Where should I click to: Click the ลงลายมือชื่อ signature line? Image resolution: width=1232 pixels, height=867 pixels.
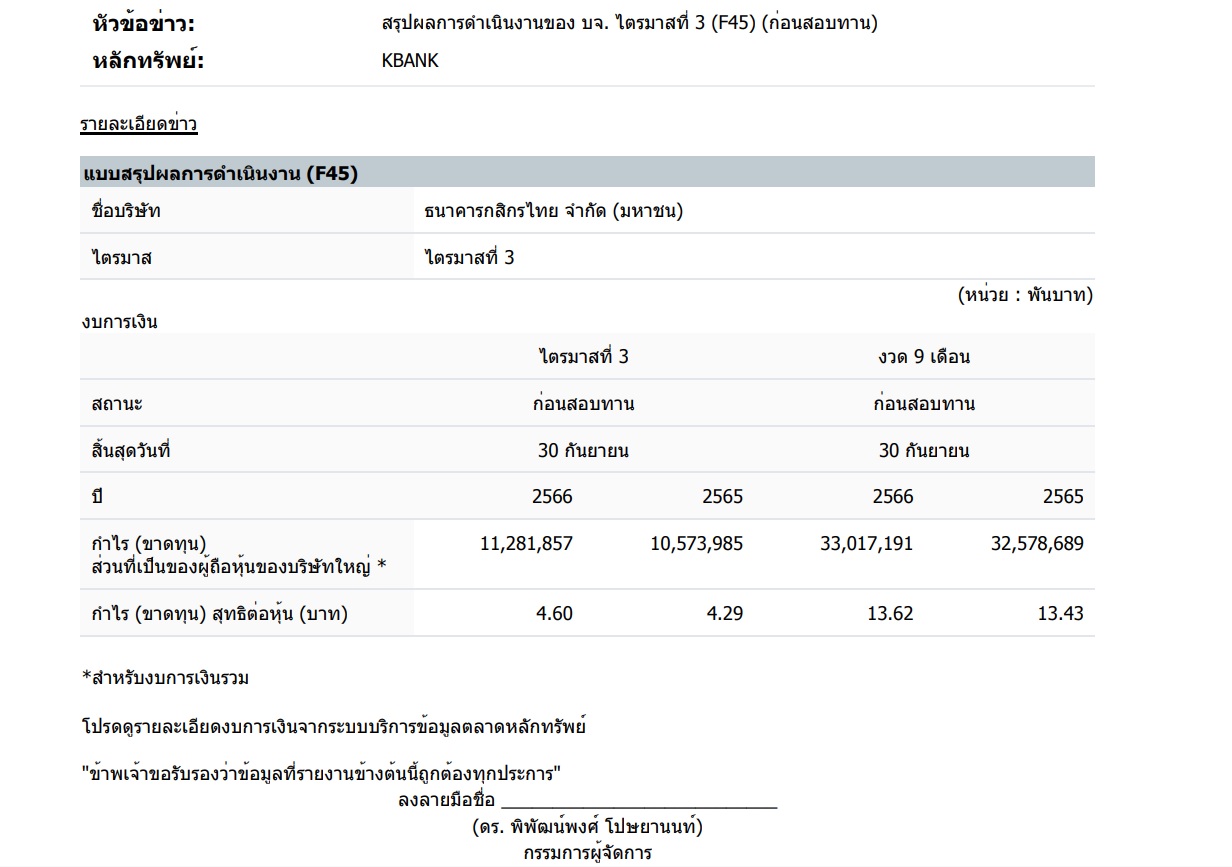(x=587, y=800)
